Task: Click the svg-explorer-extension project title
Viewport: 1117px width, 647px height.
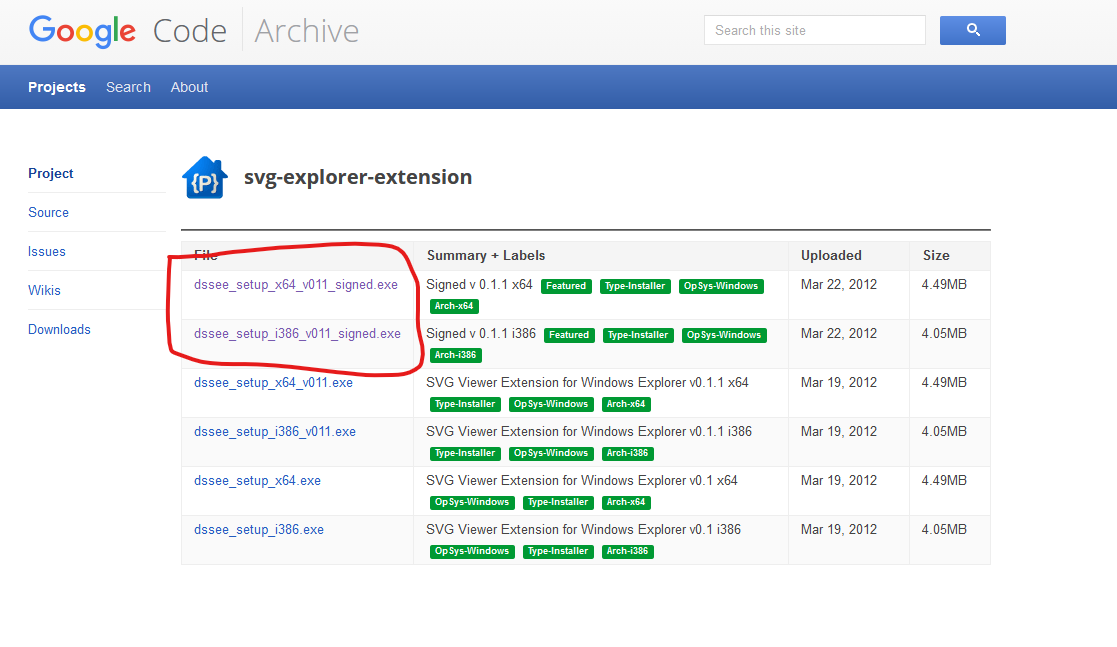Action: [x=358, y=177]
